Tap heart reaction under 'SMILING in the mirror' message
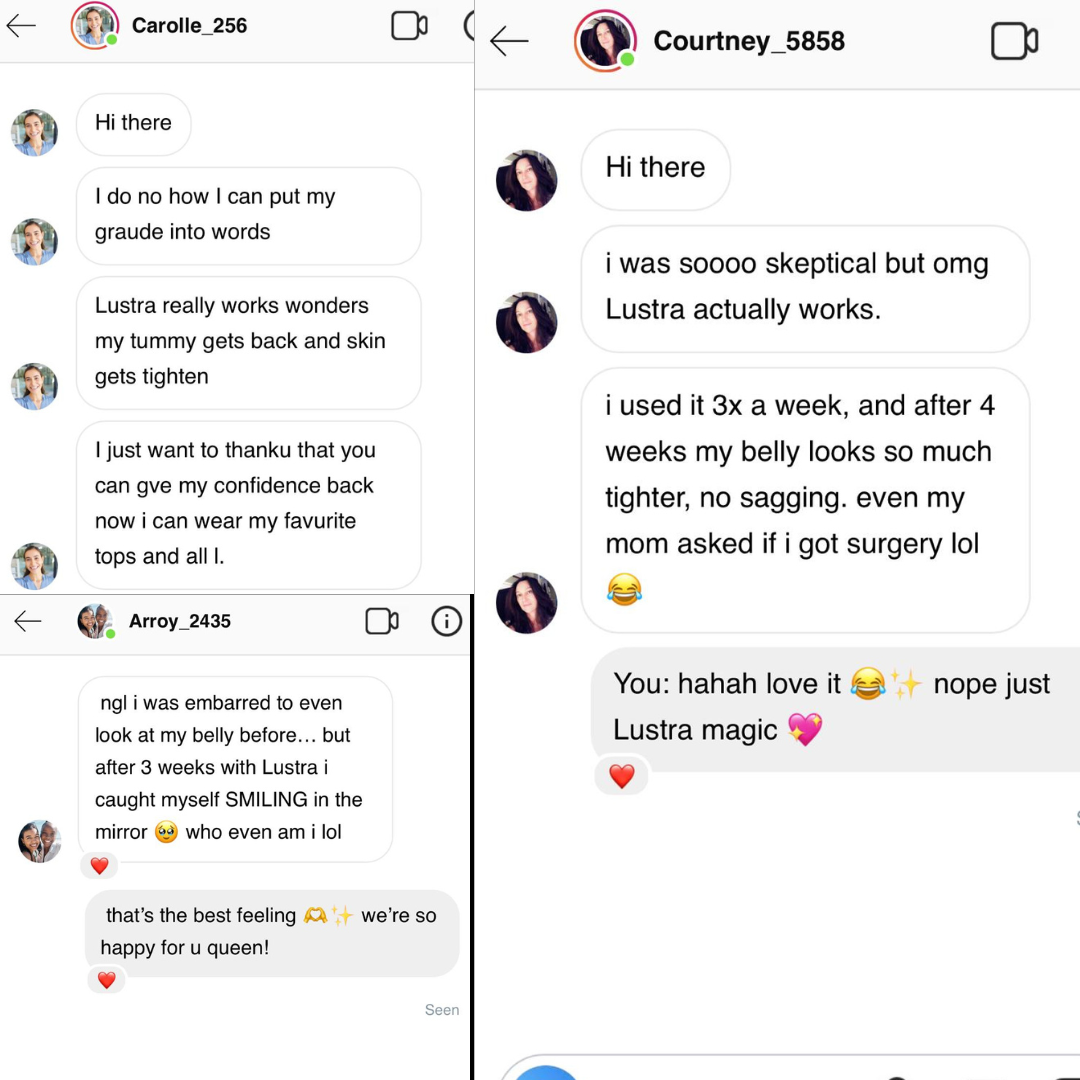Viewport: 1080px width, 1080px height. coord(99,866)
